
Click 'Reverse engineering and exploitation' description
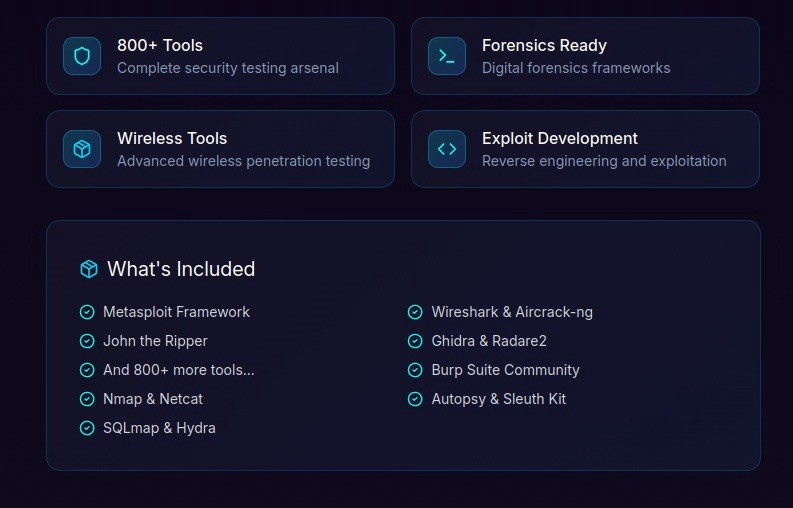[604, 161]
